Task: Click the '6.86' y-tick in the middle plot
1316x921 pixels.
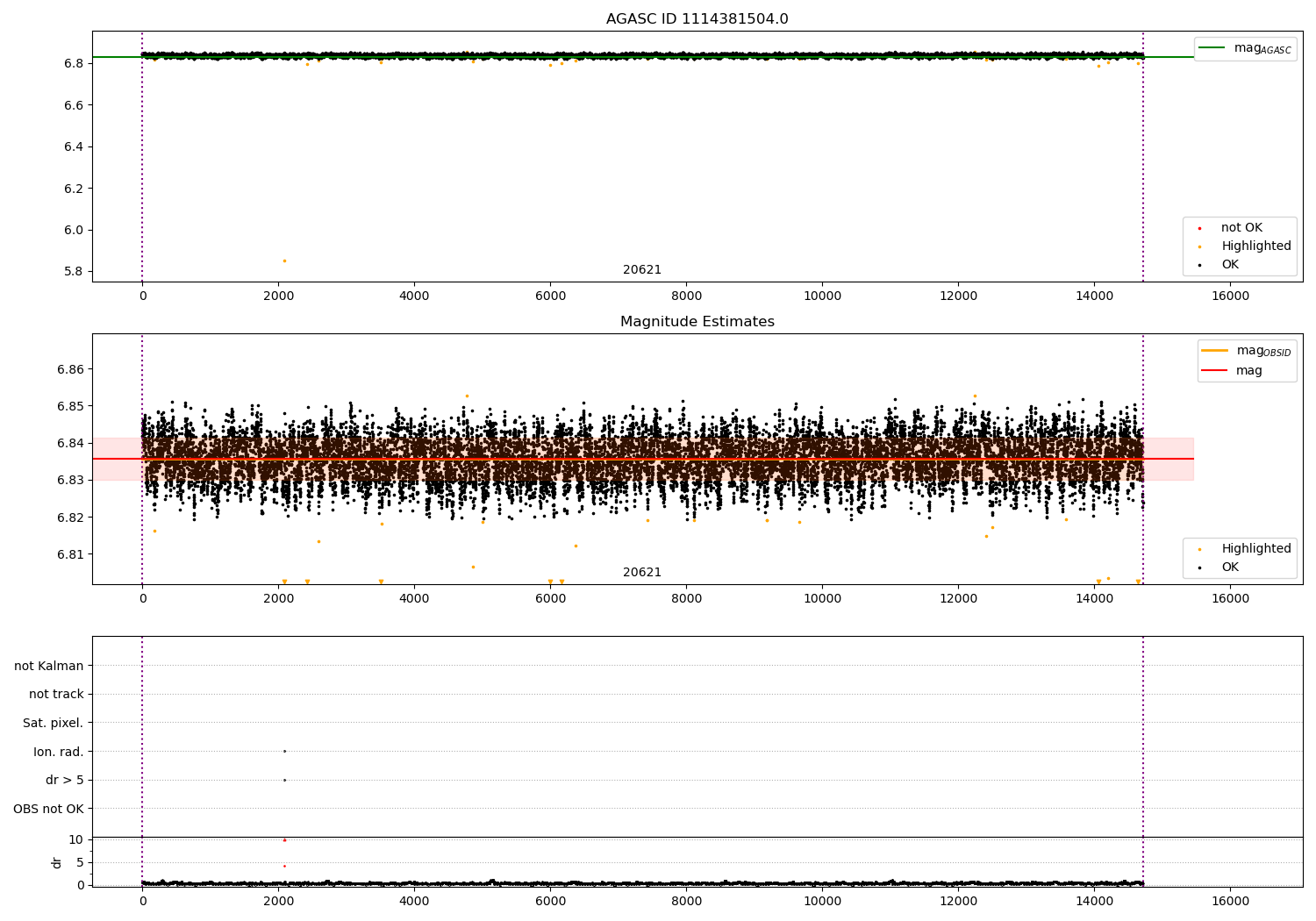Action: pyautogui.click(x=70, y=369)
